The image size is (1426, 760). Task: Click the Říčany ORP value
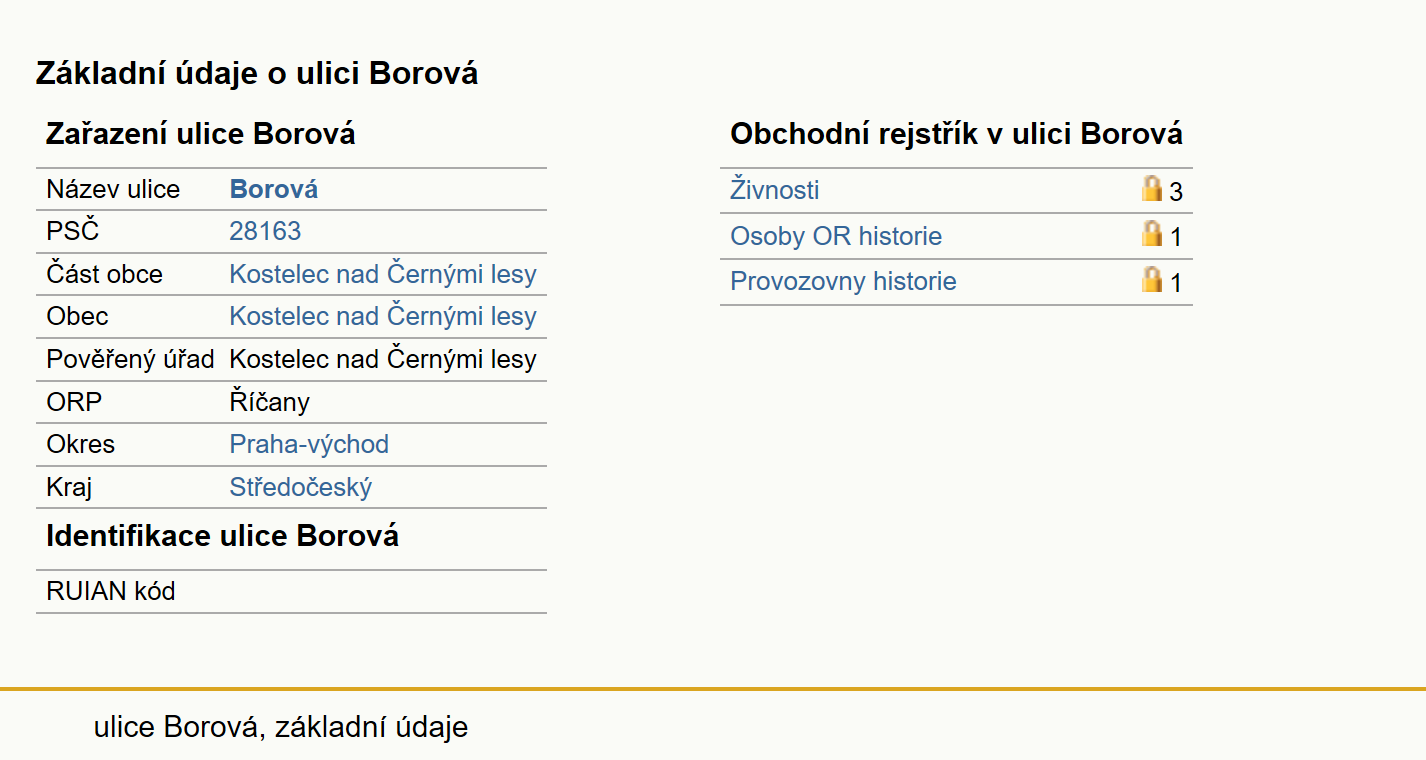[270, 402]
